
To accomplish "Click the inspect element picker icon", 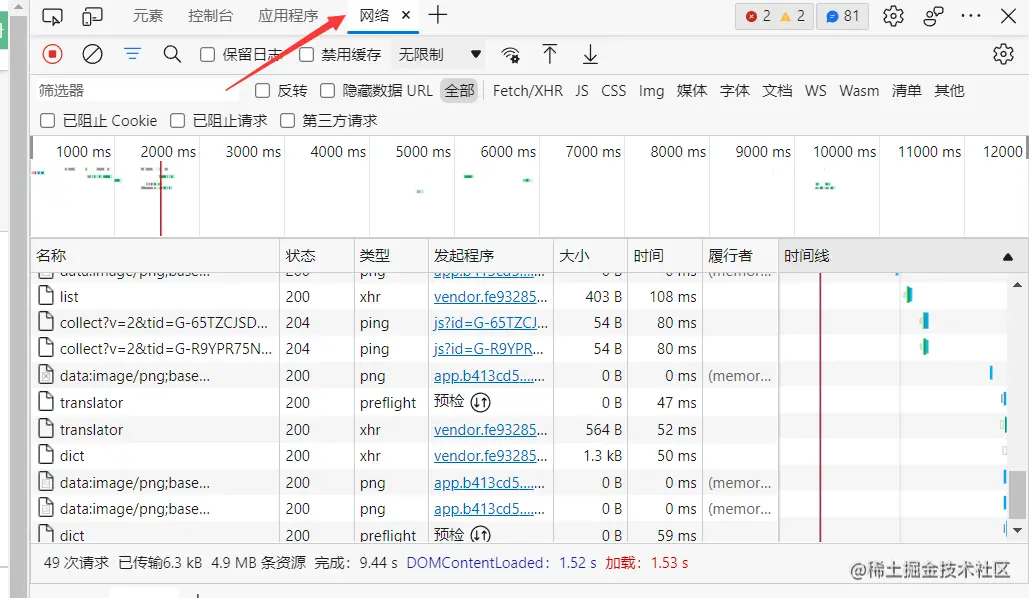I will 52,16.
